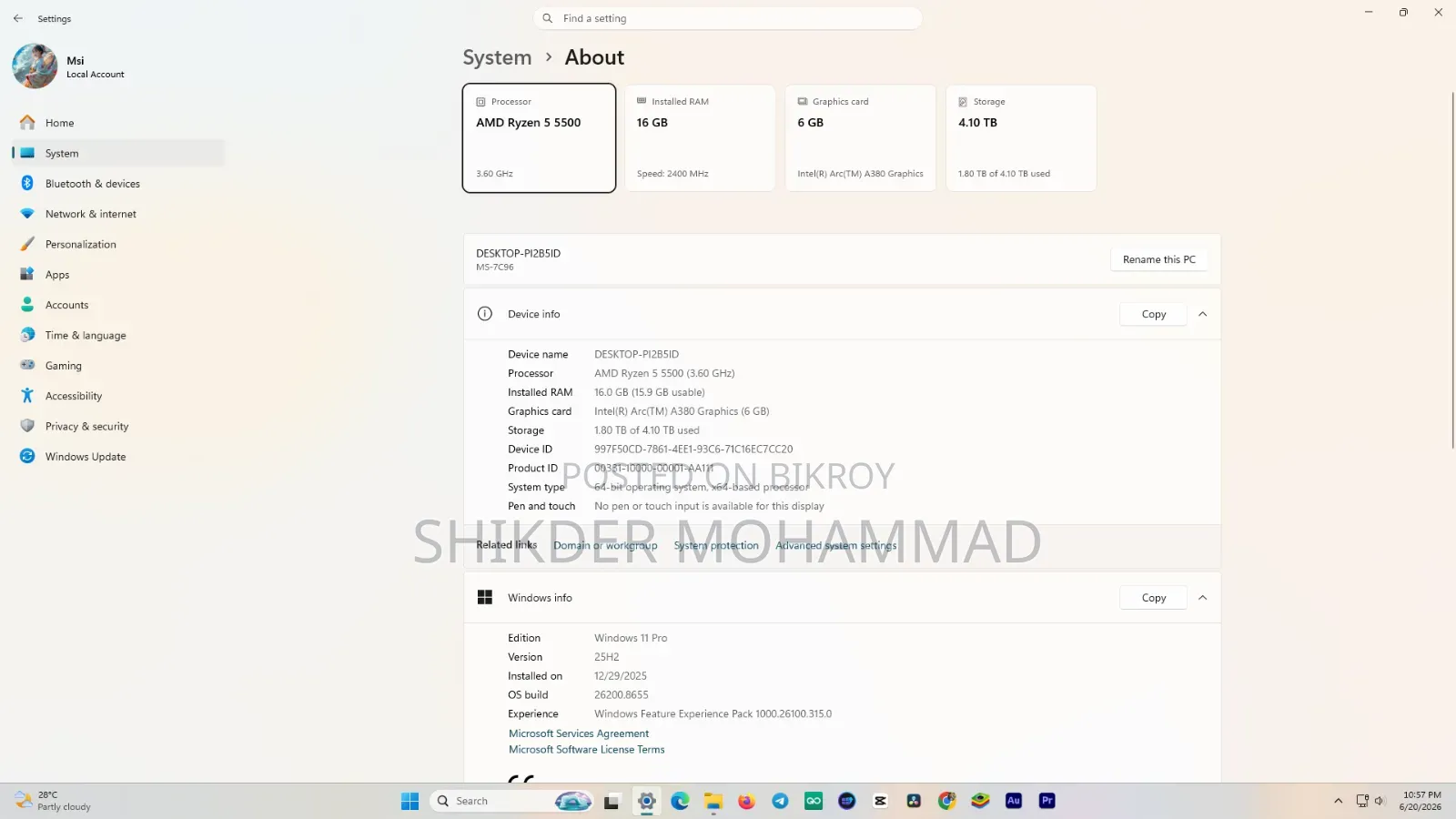Click the Windows info logo icon

(x=485, y=598)
